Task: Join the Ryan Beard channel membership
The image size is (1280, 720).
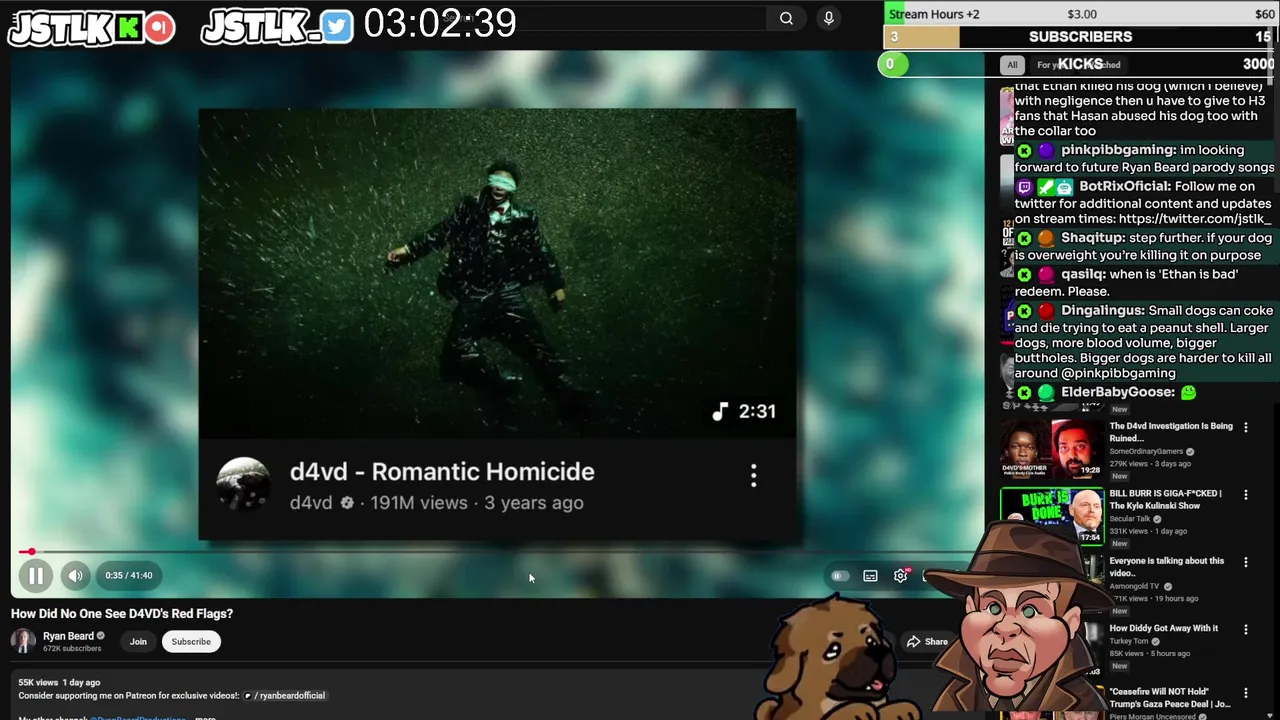Action: tap(138, 642)
